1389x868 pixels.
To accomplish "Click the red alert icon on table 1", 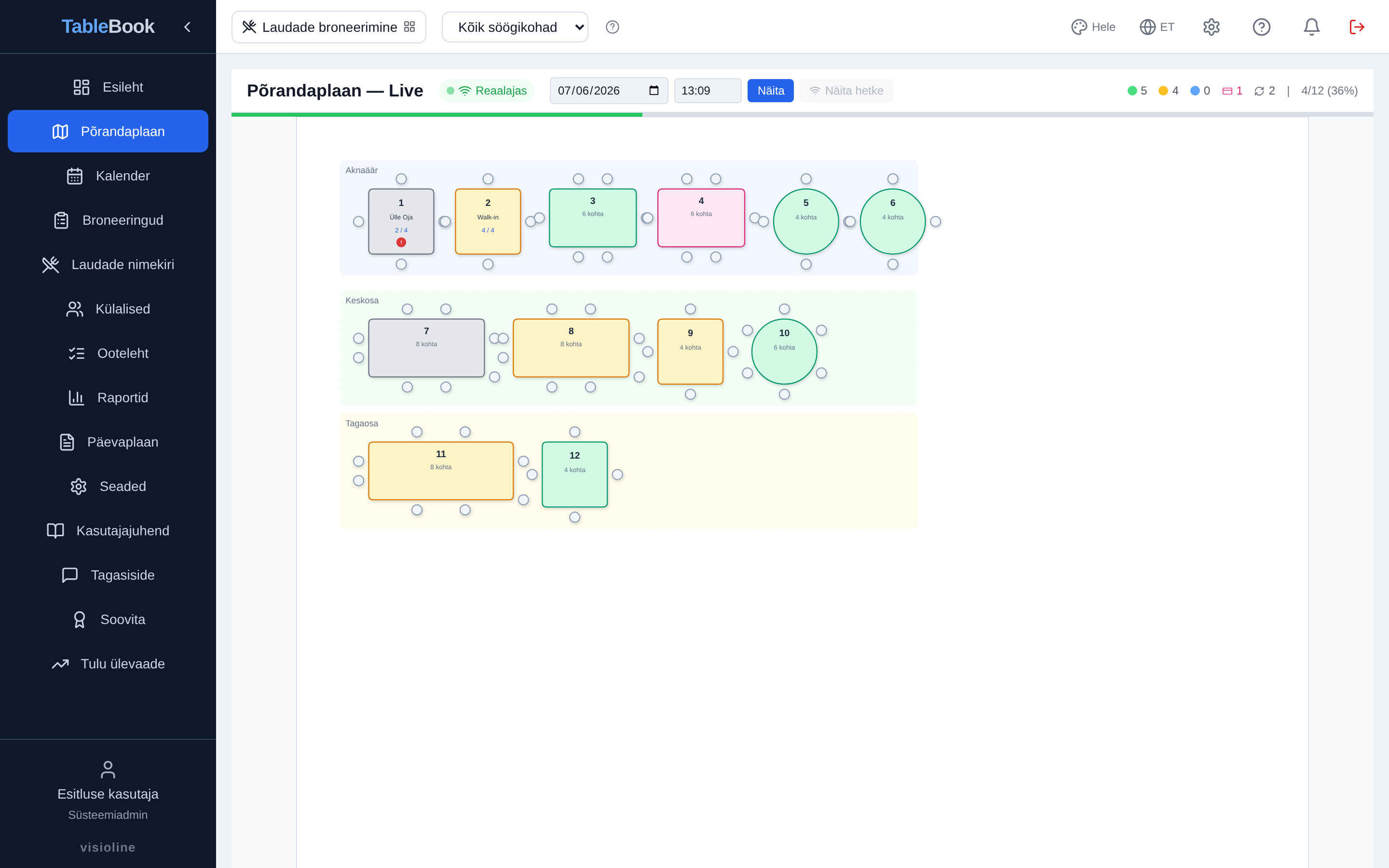I will [x=401, y=242].
